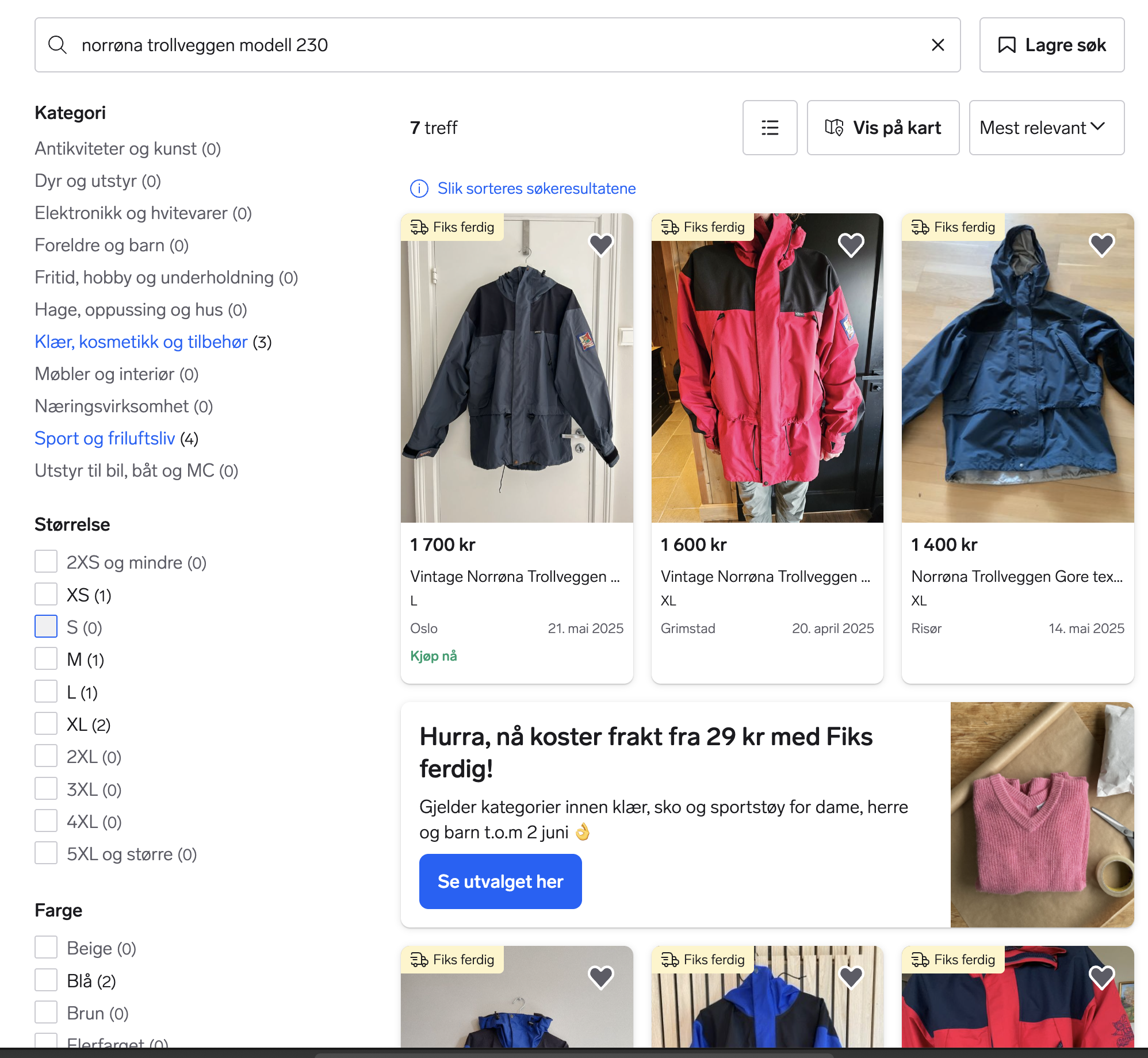Heart the bottom-right red jacket listing

click(1101, 977)
